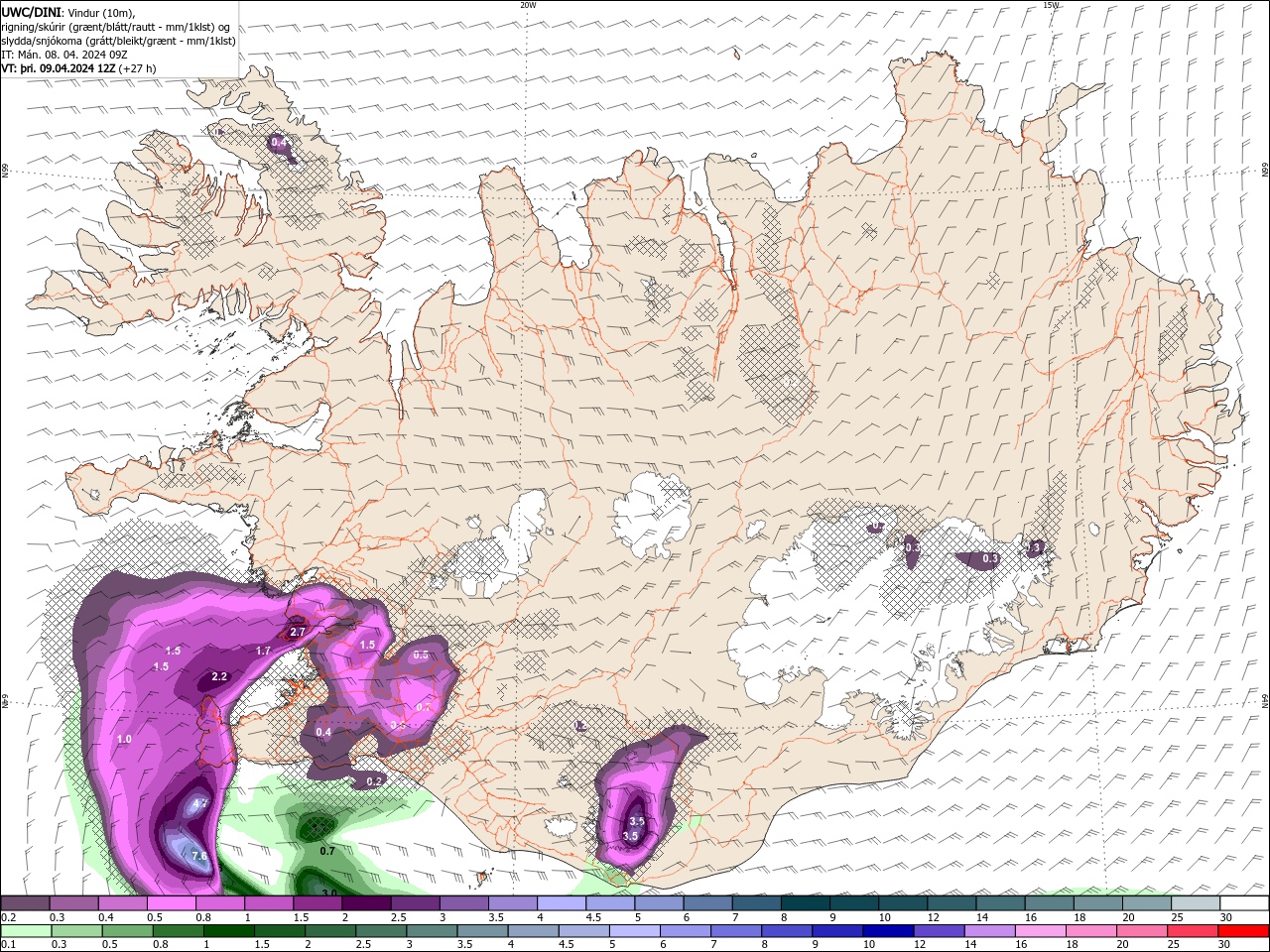This screenshot has width=1270, height=952.
Task: Click the '0.4' value in the Westfjords
Action: (279, 143)
